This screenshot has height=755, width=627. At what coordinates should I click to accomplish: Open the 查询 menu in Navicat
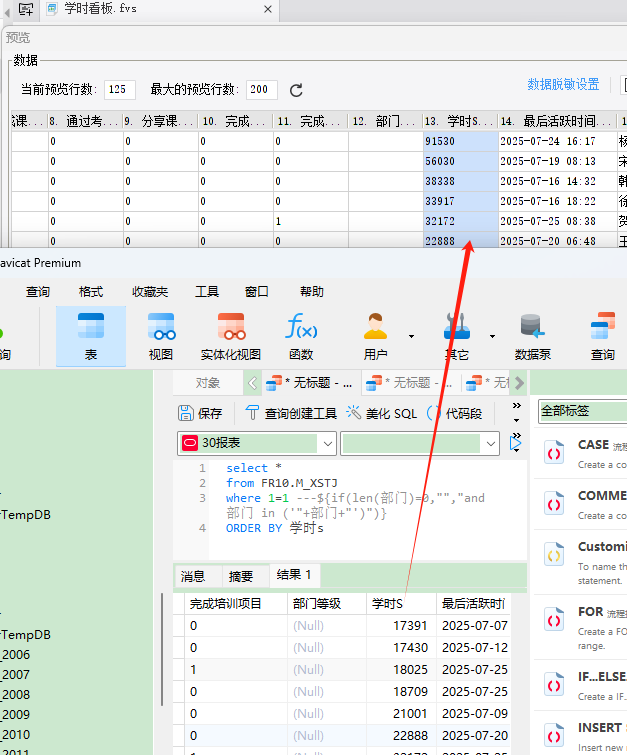[x=38, y=292]
